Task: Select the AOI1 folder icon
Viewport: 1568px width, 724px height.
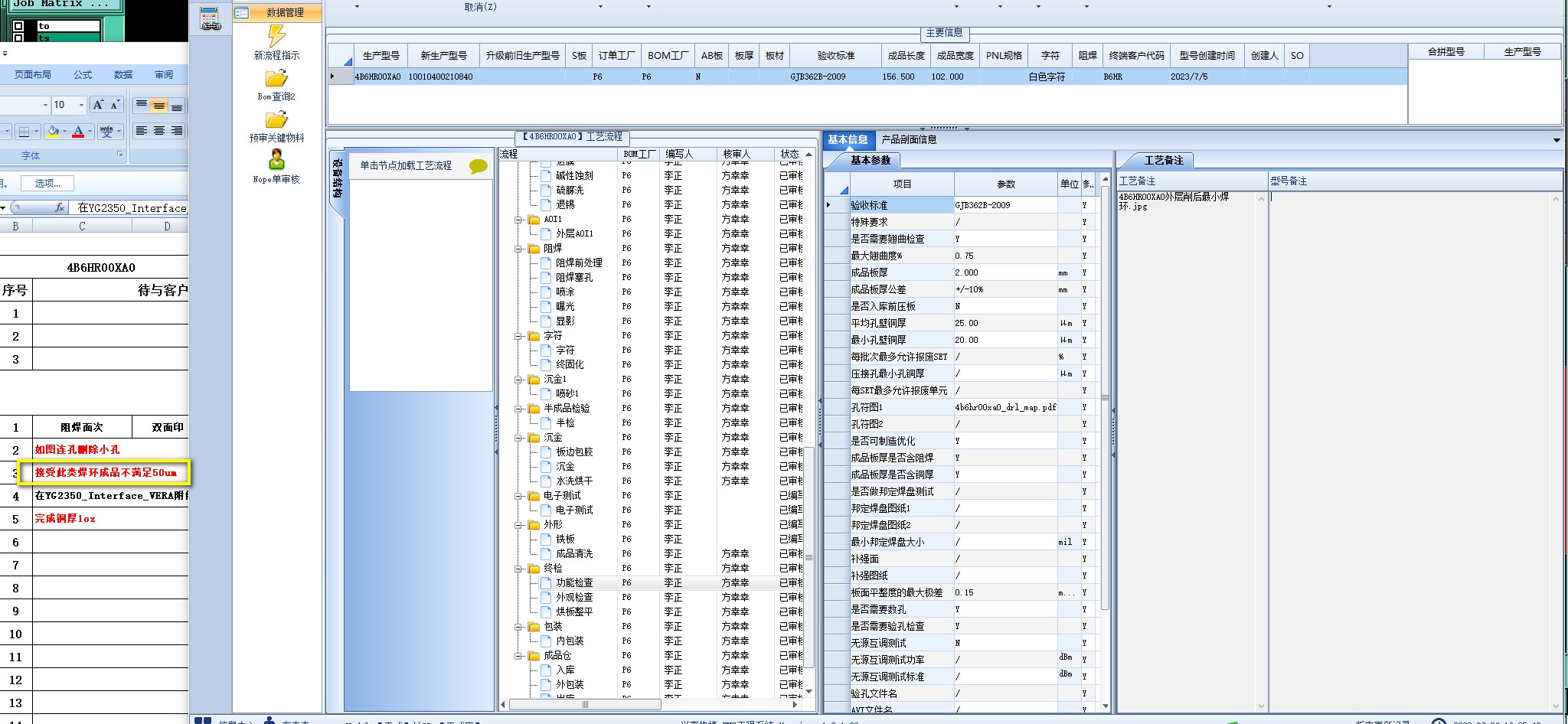Action: (534, 219)
